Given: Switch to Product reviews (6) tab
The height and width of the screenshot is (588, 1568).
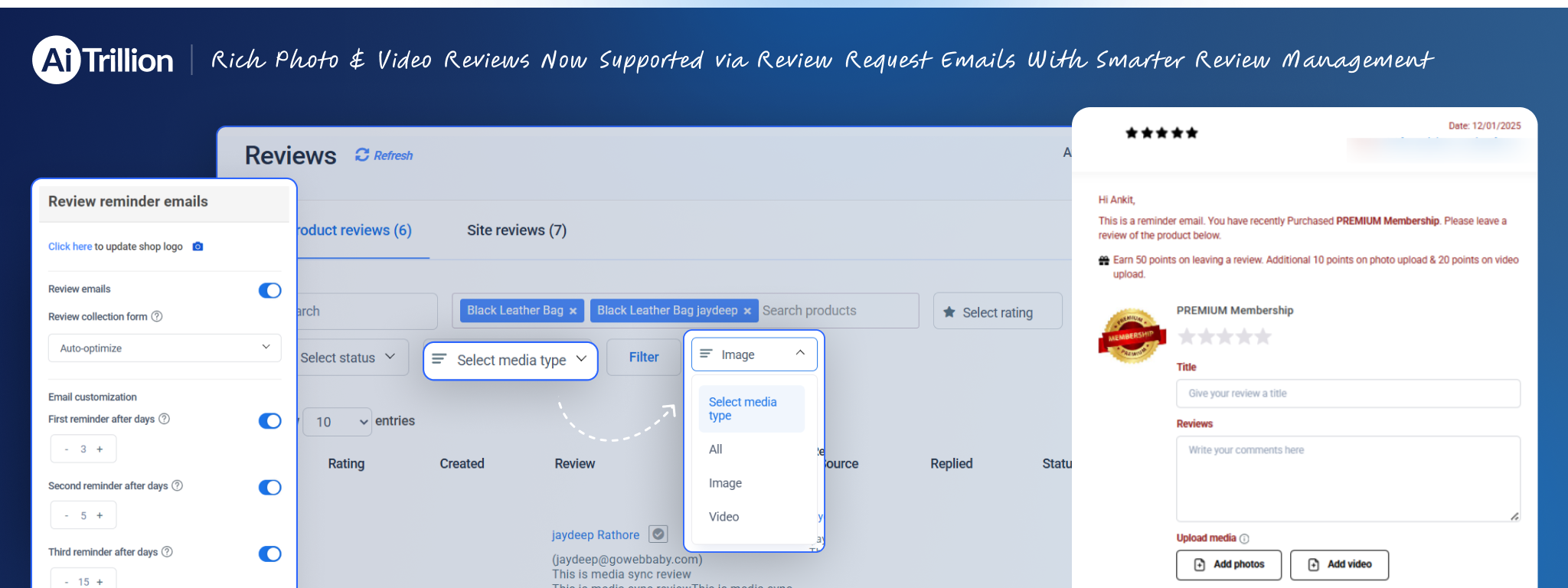Looking at the screenshot, I should tap(355, 230).
